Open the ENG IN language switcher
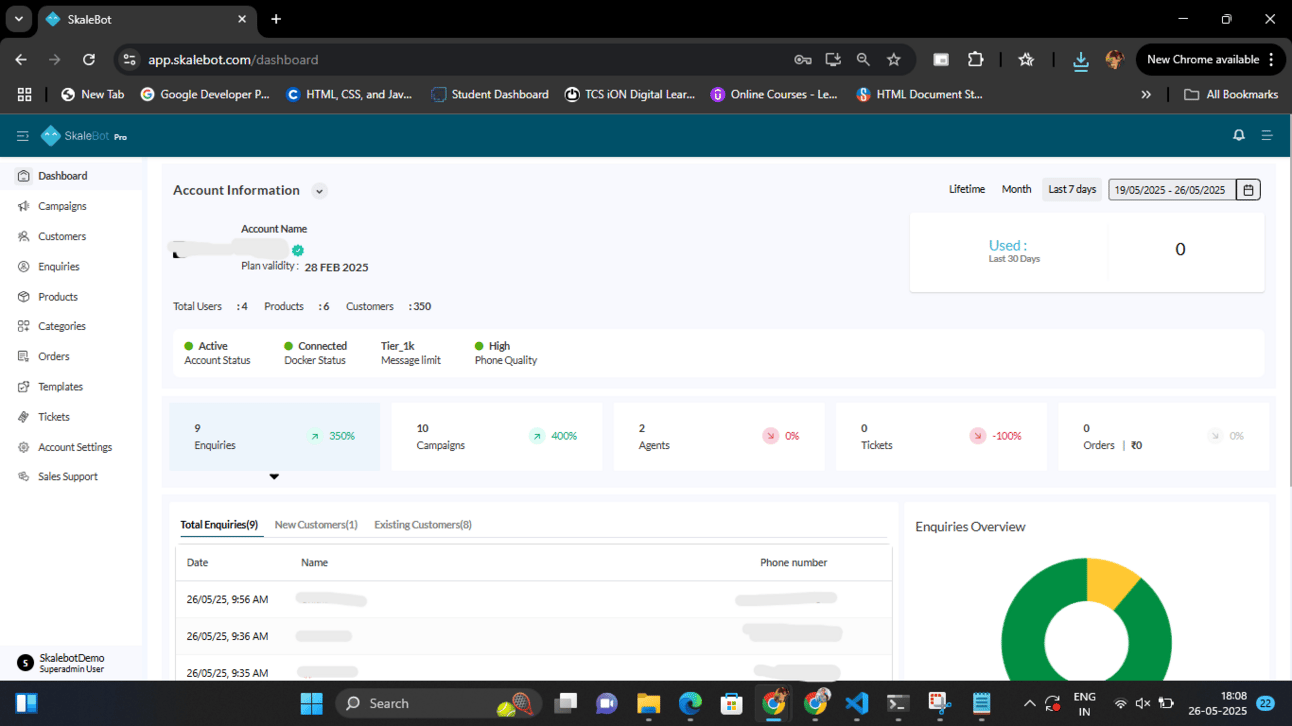Image resolution: width=1292 pixels, height=726 pixels. click(x=1084, y=704)
